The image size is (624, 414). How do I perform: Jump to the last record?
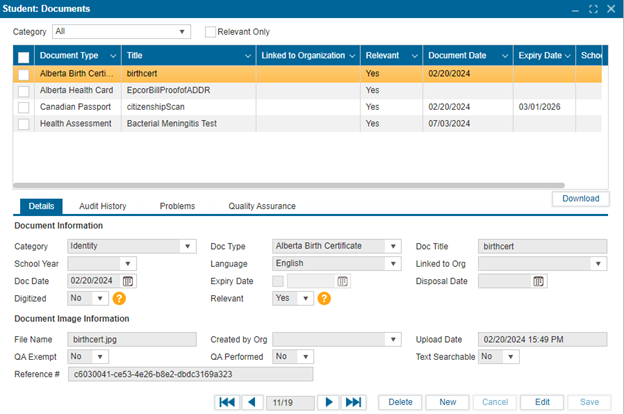coord(353,402)
